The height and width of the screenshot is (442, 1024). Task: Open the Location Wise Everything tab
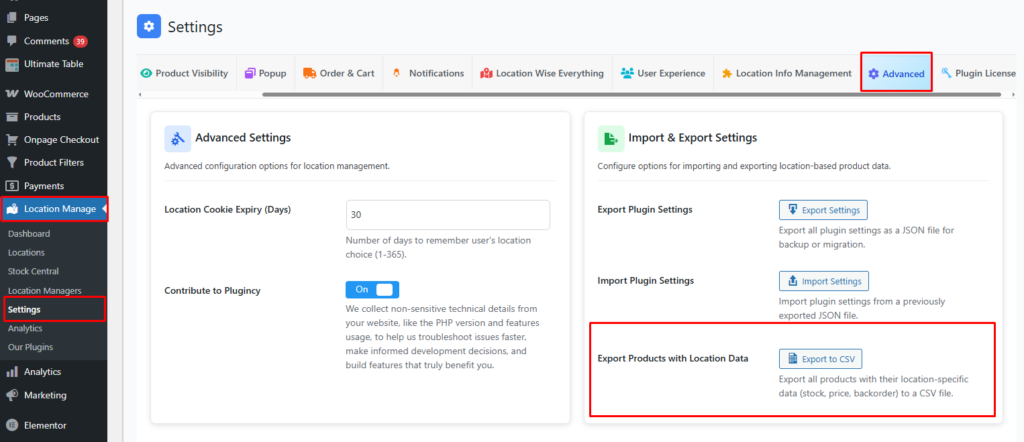pos(542,73)
